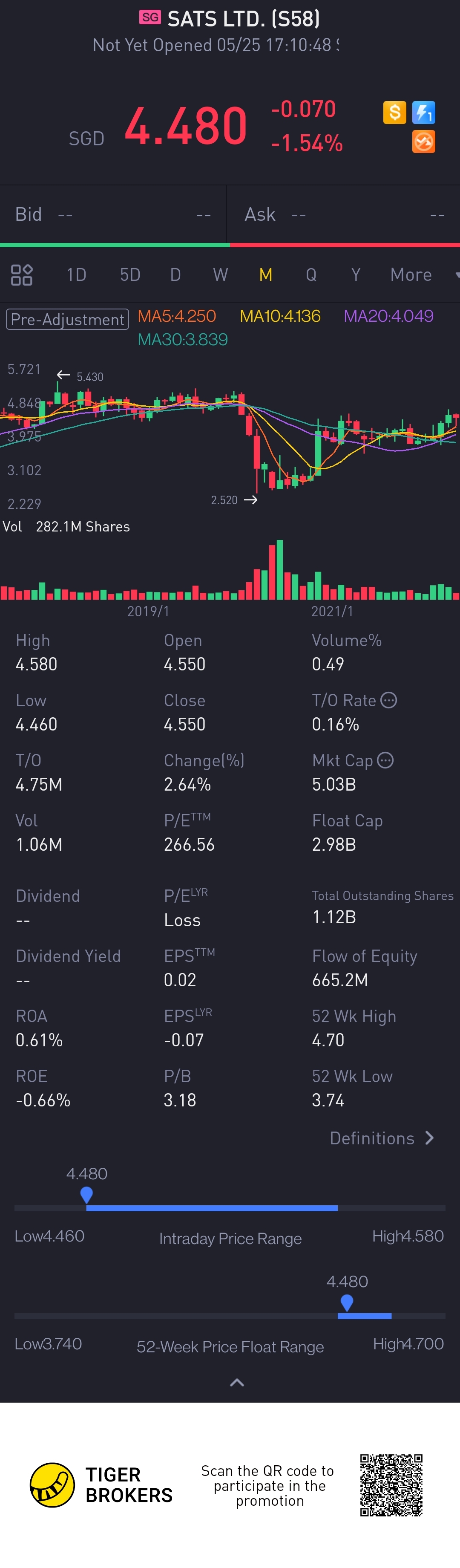
Task: Switch to weekly W candles
Action: coord(220,275)
